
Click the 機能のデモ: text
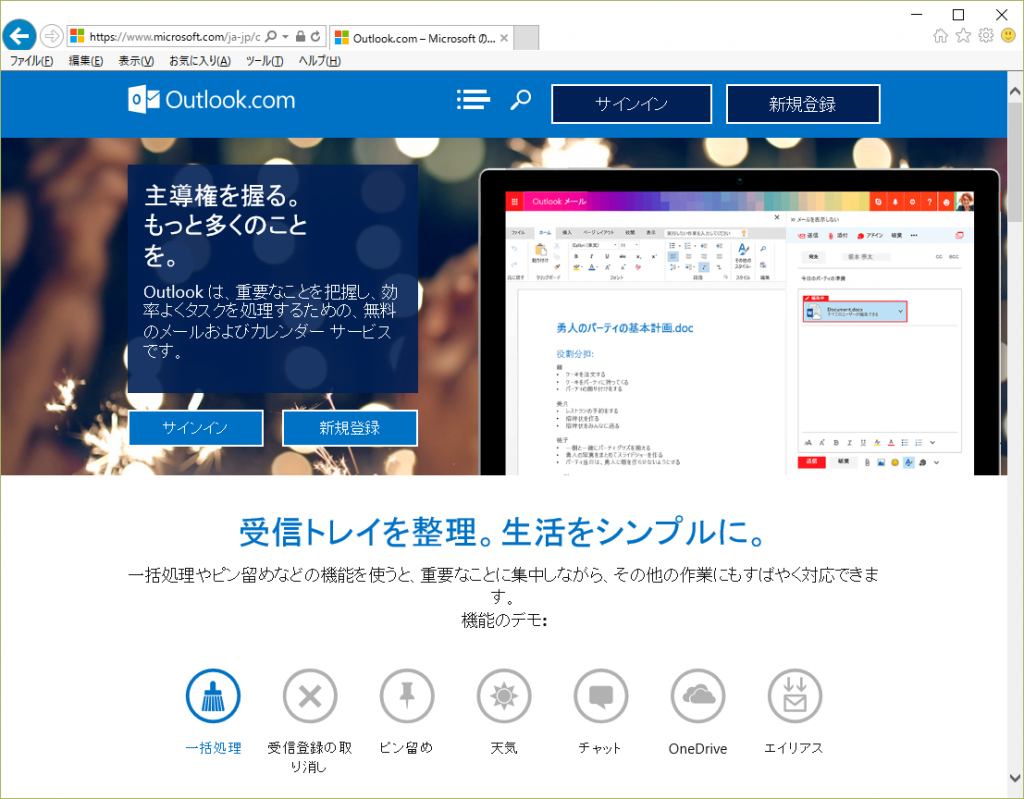point(504,620)
